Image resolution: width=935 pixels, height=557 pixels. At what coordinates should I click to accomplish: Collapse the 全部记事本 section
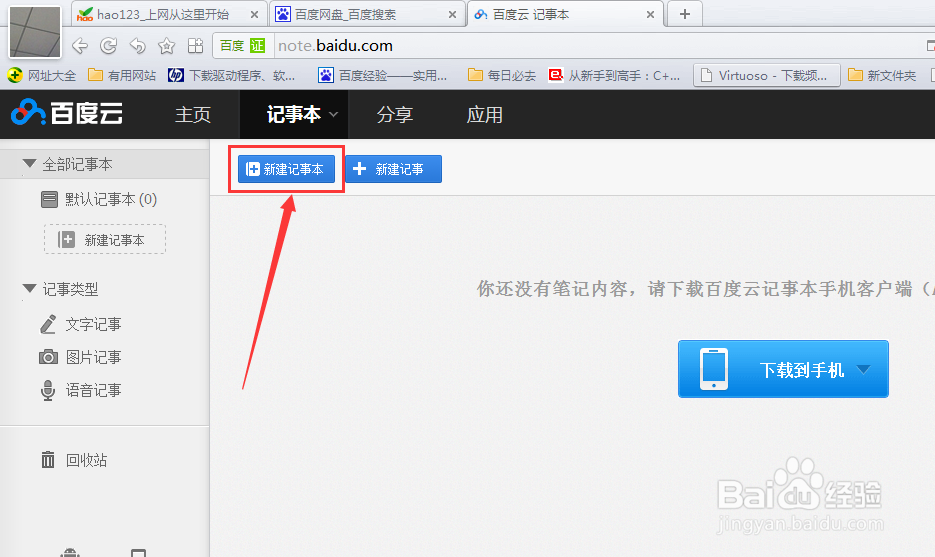click(29, 163)
